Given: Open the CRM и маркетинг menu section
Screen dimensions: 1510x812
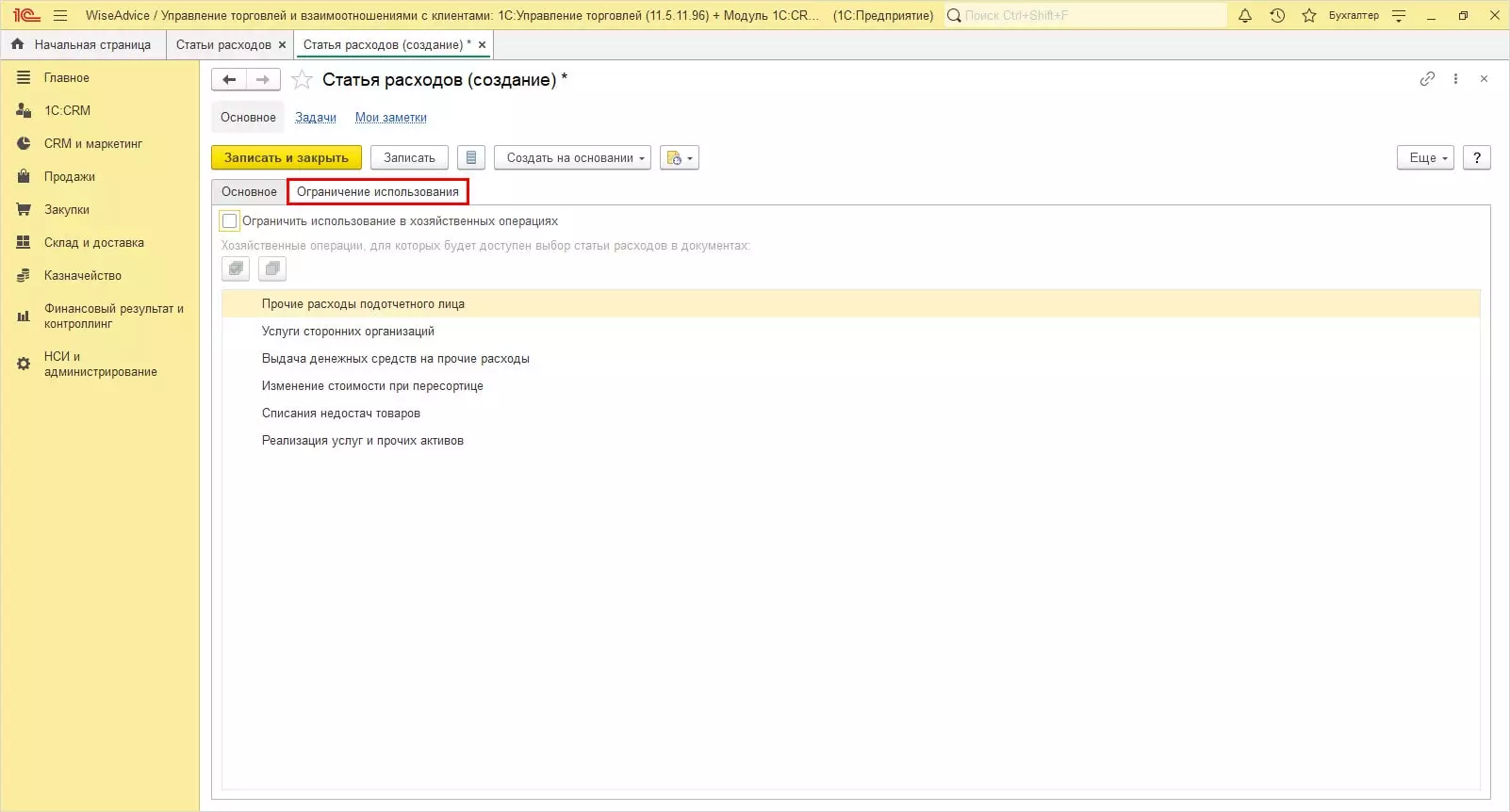Looking at the screenshot, I should pos(93,143).
